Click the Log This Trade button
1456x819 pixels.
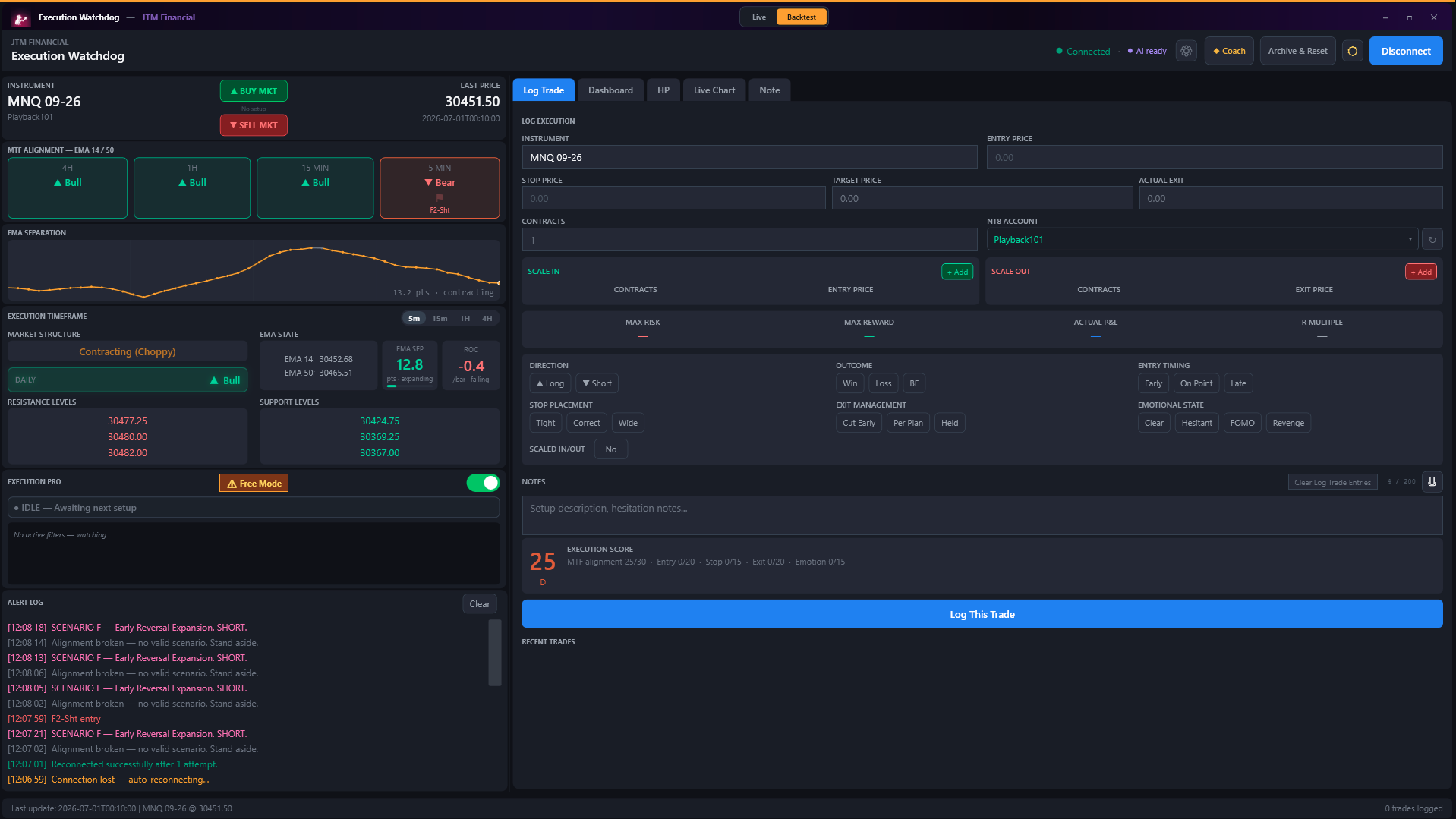[982, 614]
